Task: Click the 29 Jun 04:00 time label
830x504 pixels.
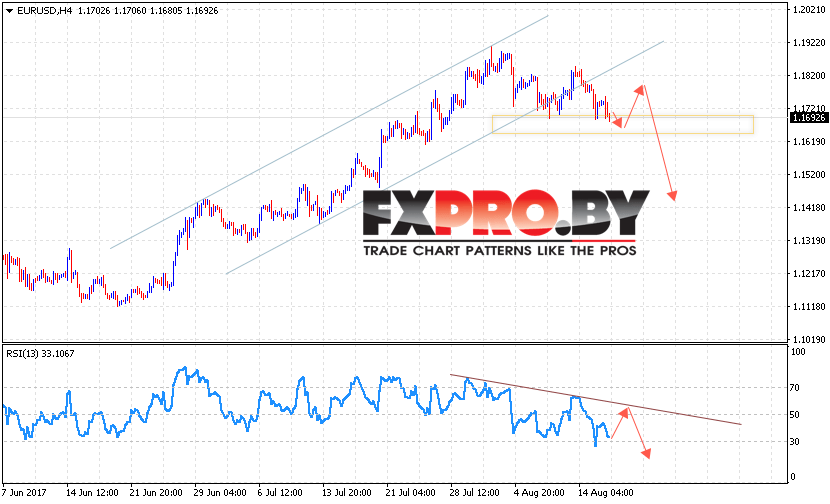Action: (x=221, y=493)
